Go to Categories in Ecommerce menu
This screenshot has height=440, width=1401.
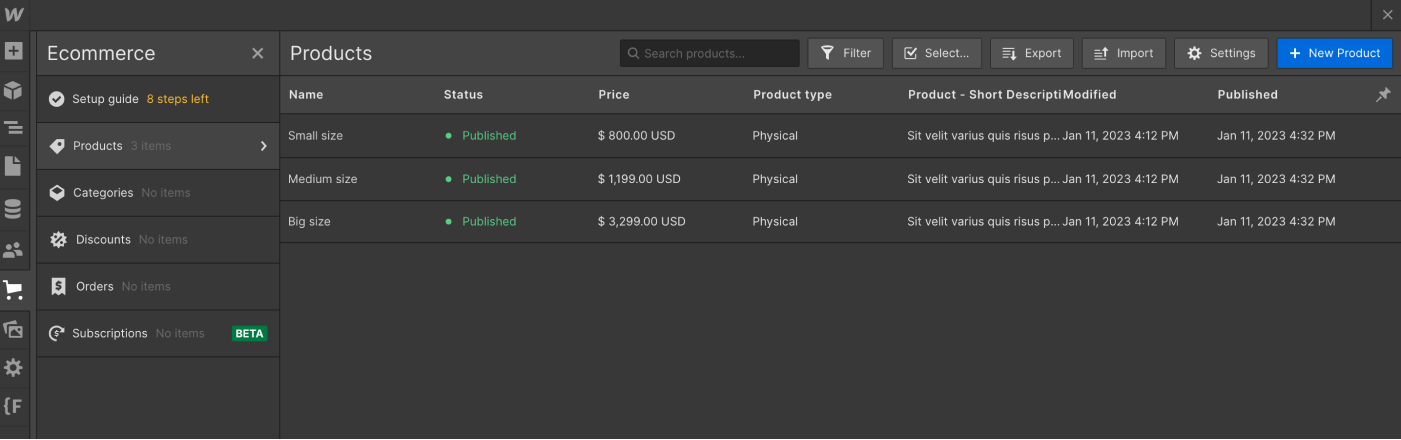tap(102, 193)
